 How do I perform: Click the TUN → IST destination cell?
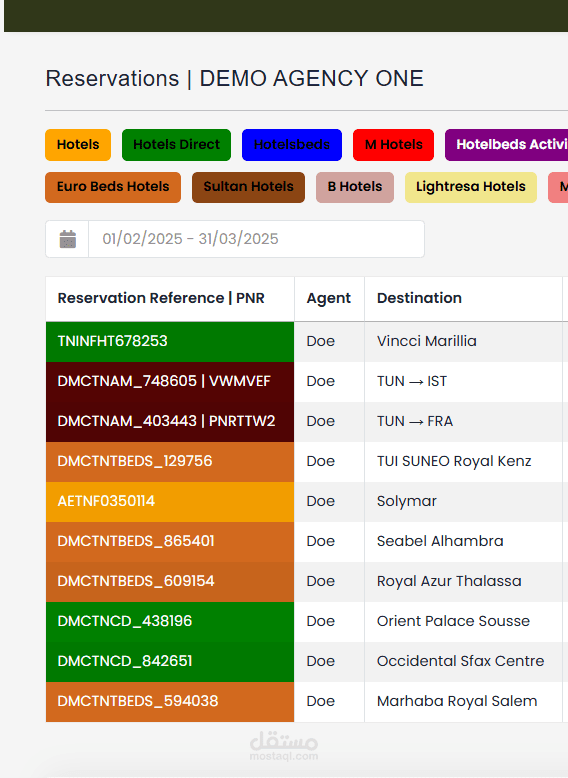463,382
